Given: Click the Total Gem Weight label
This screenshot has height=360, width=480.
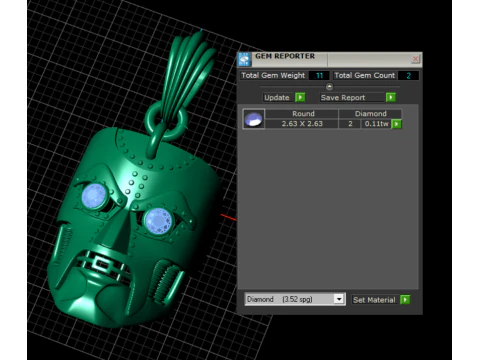Looking at the screenshot, I should (x=273, y=76).
